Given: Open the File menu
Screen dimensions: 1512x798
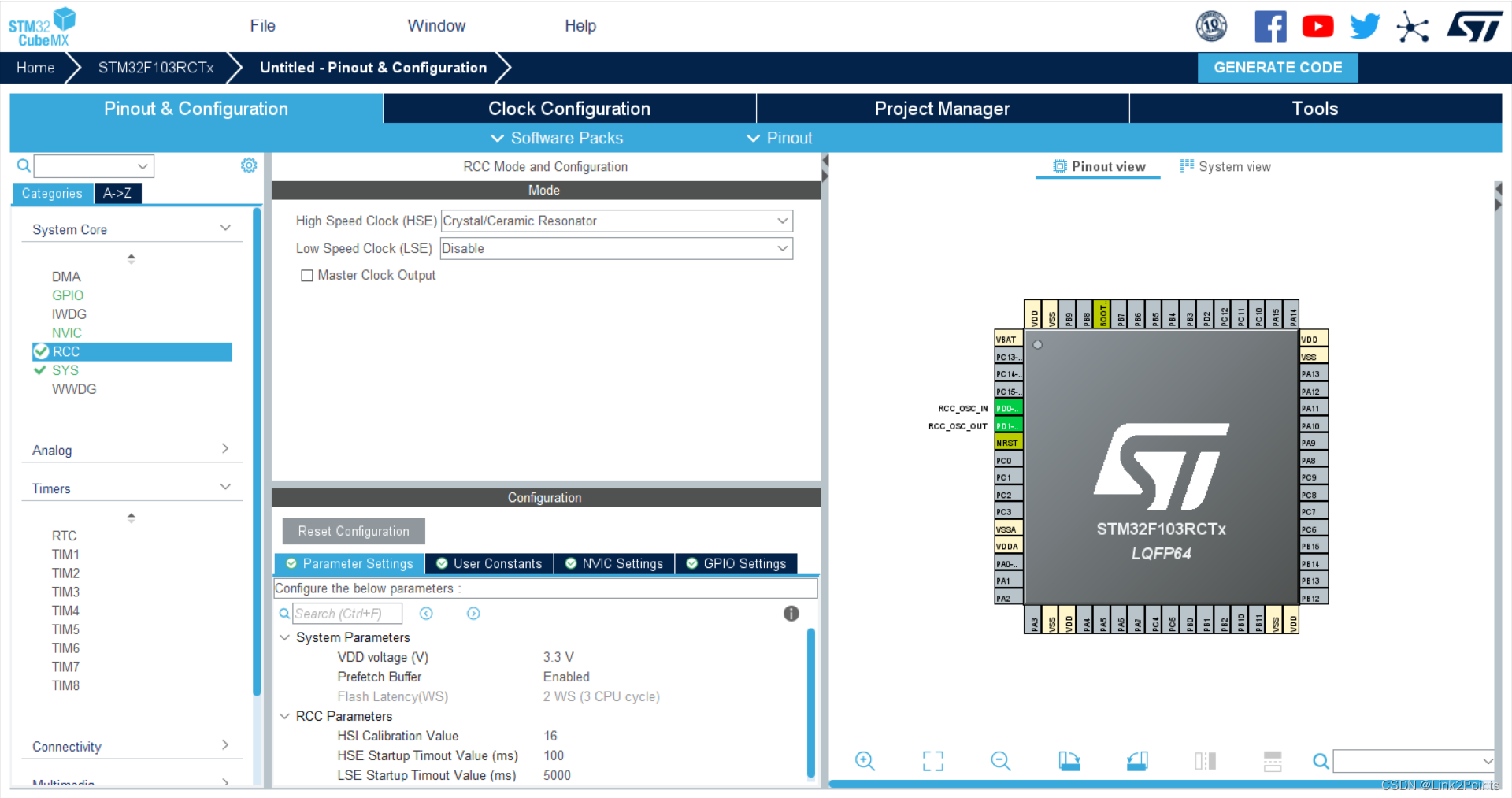Looking at the screenshot, I should click(x=263, y=26).
